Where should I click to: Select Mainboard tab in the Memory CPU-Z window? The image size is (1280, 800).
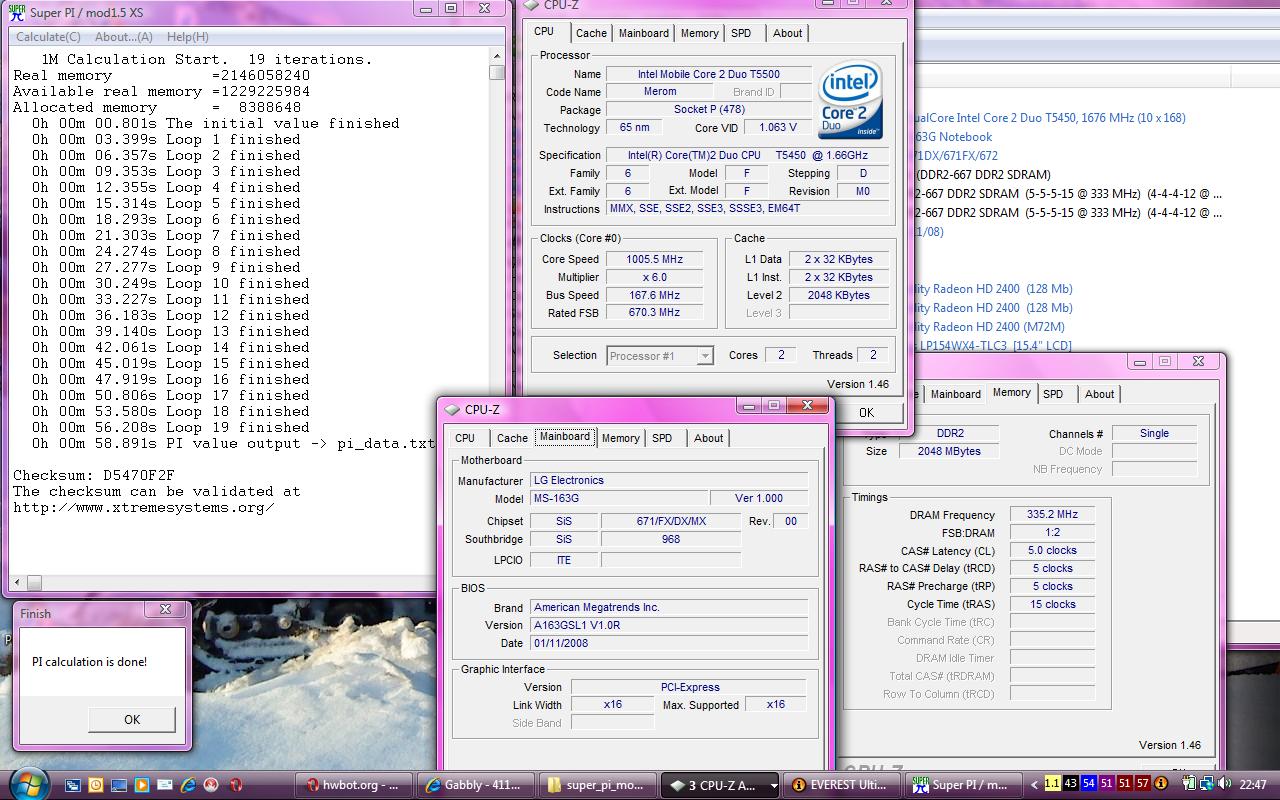(x=955, y=394)
